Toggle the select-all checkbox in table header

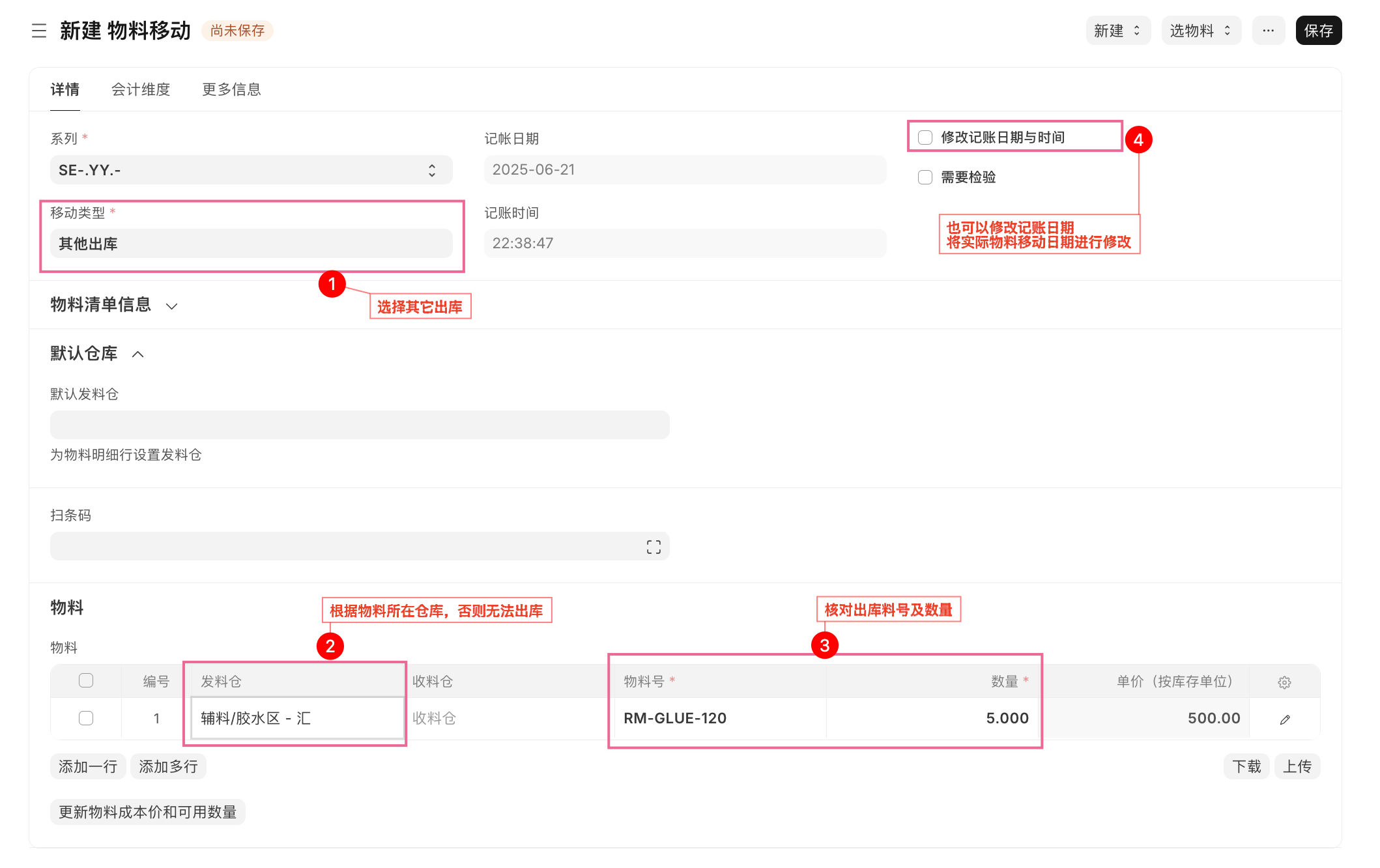point(86,680)
